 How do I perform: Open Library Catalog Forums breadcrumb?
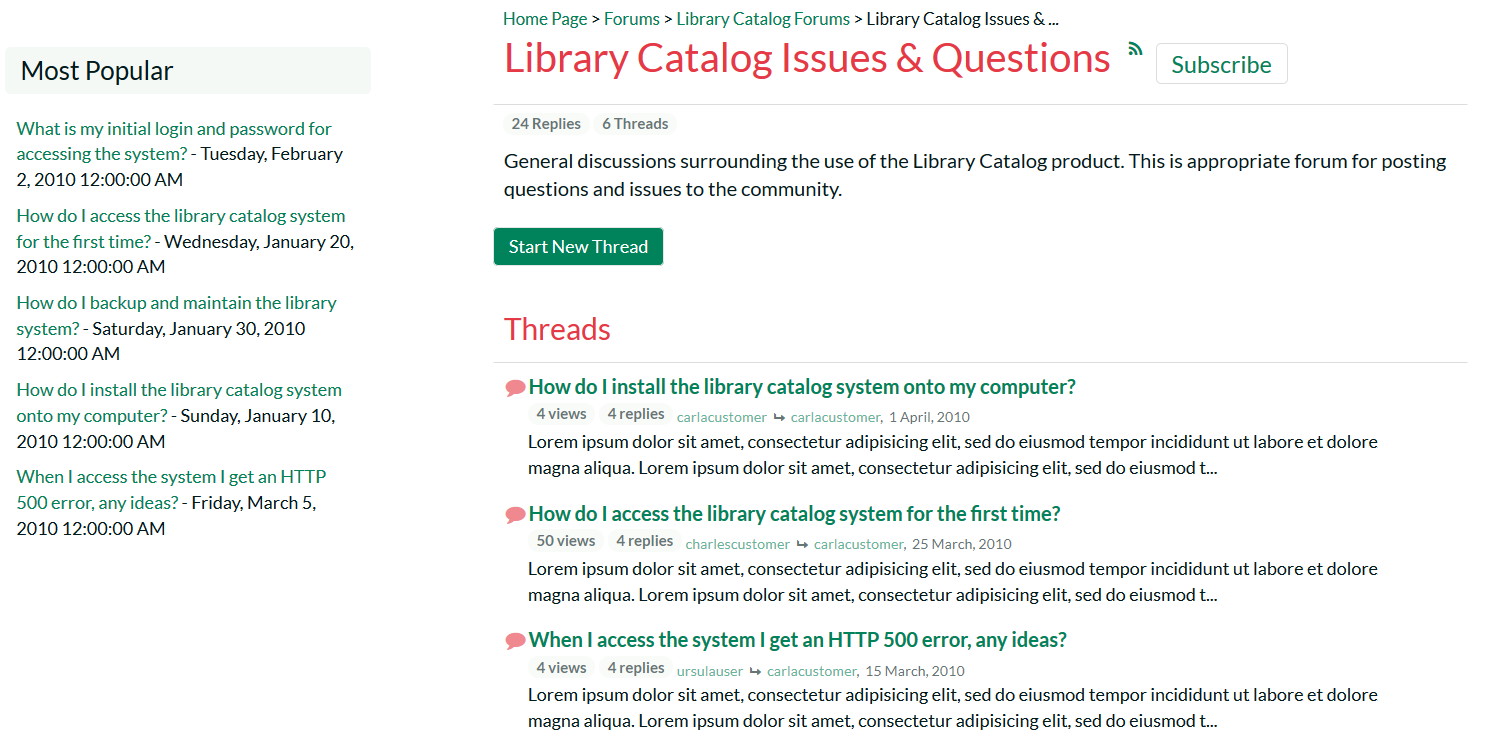coord(763,19)
